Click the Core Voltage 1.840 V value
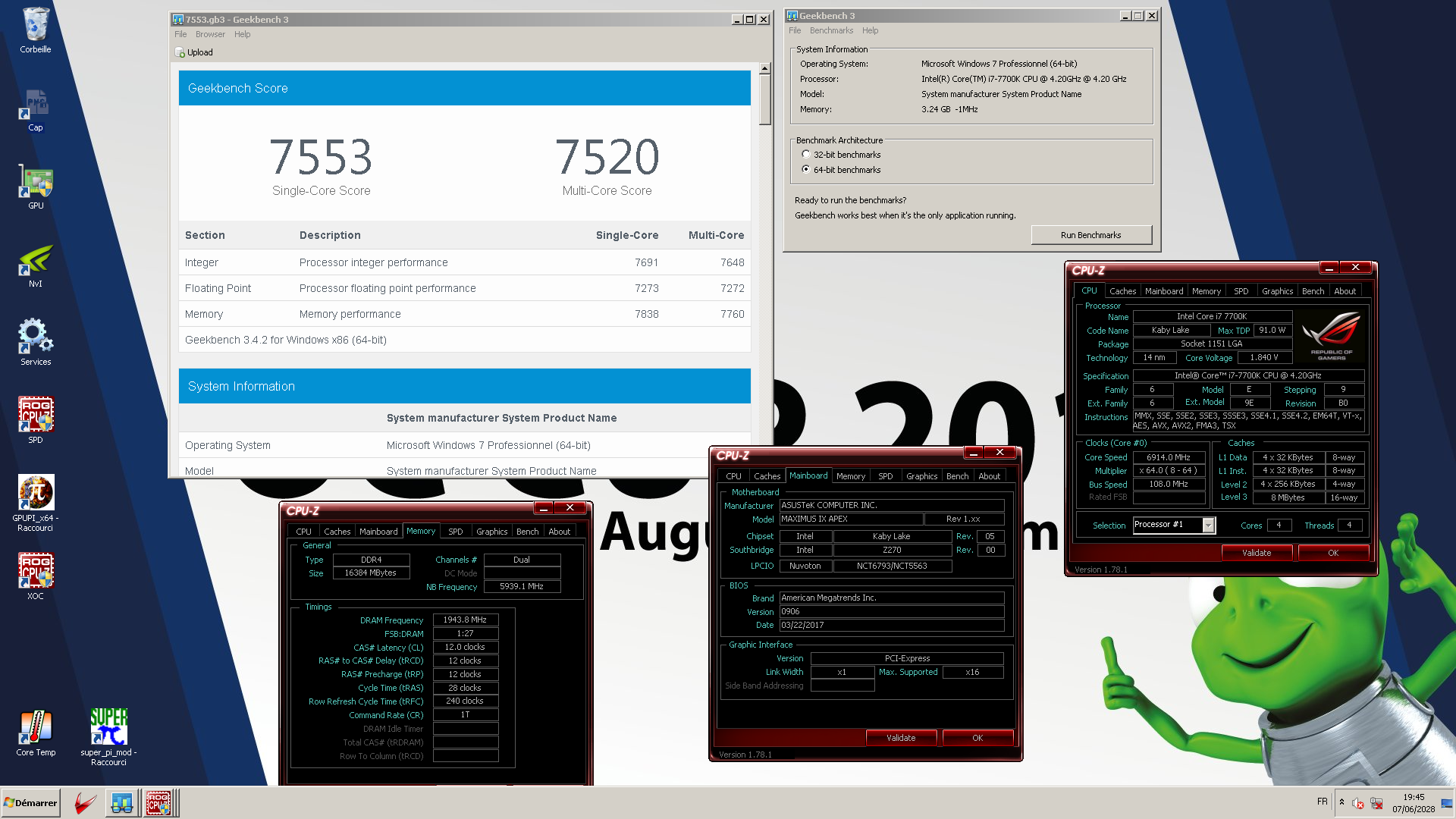The image size is (1456, 819). coord(1264,357)
